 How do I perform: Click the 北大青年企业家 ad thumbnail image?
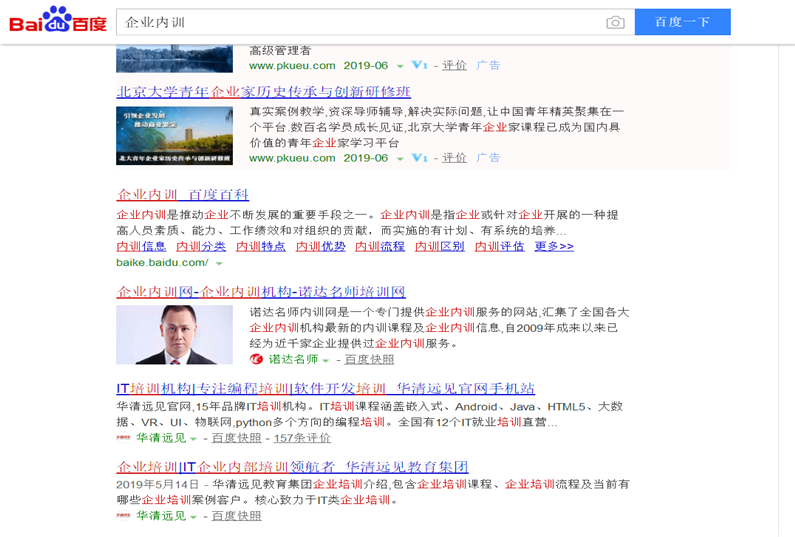point(174,135)
